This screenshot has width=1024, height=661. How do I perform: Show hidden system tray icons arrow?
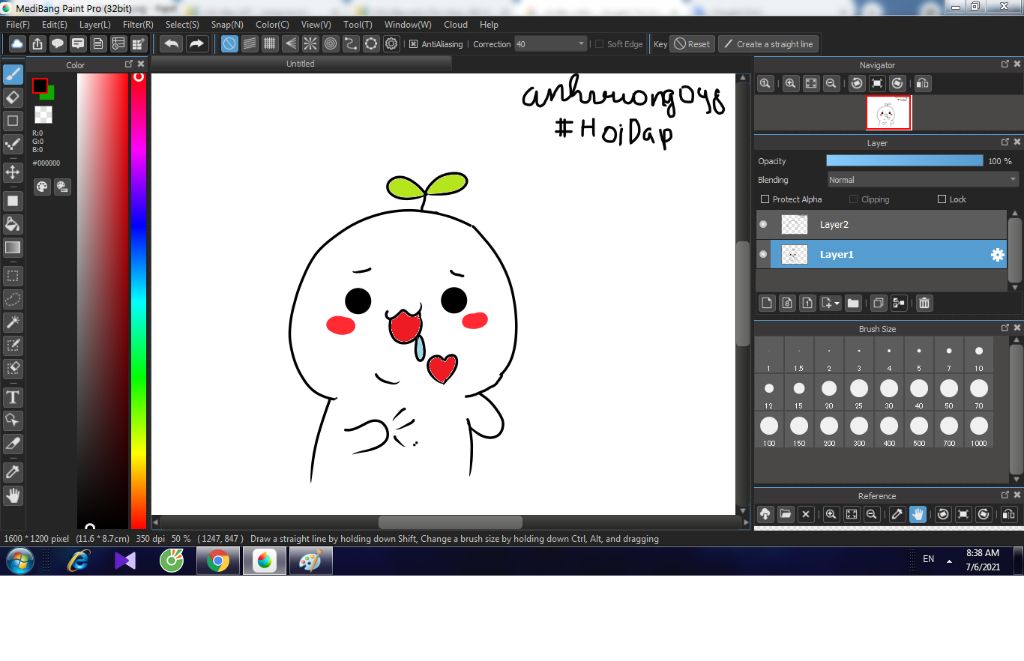pyautogui.click(x=949, y=561)
